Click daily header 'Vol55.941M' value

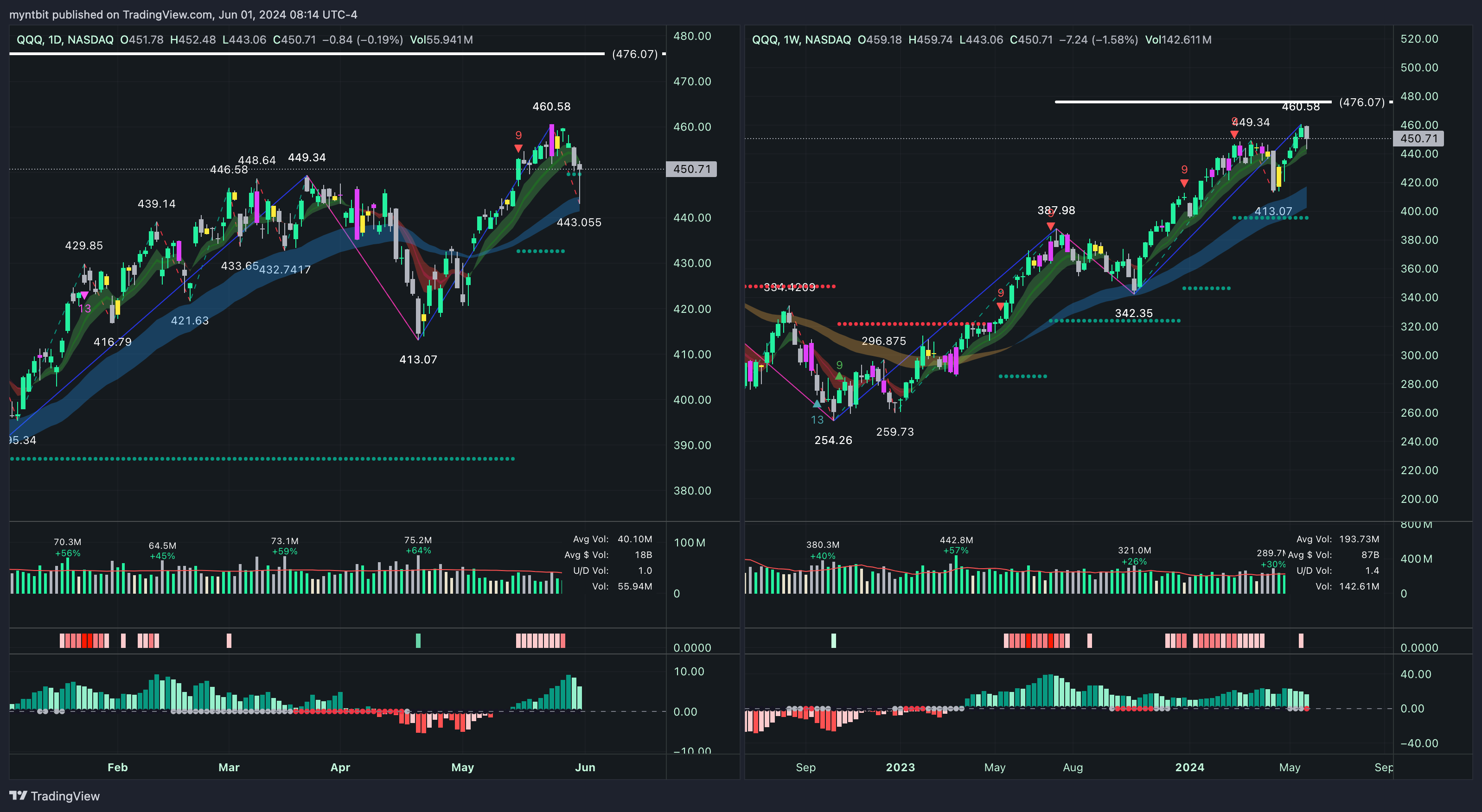click(441, 40)
